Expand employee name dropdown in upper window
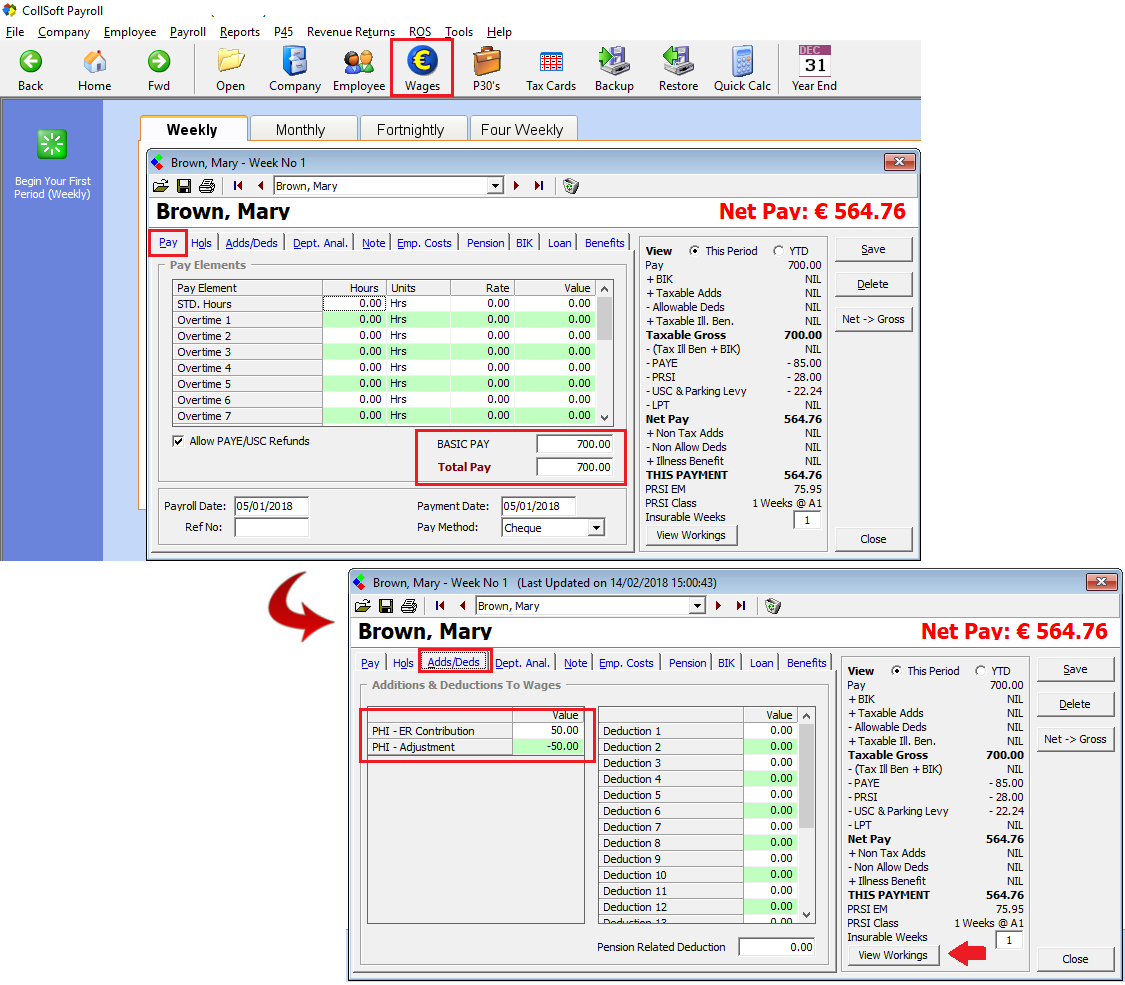This screenshot has height=985, width=1125. 495,186
